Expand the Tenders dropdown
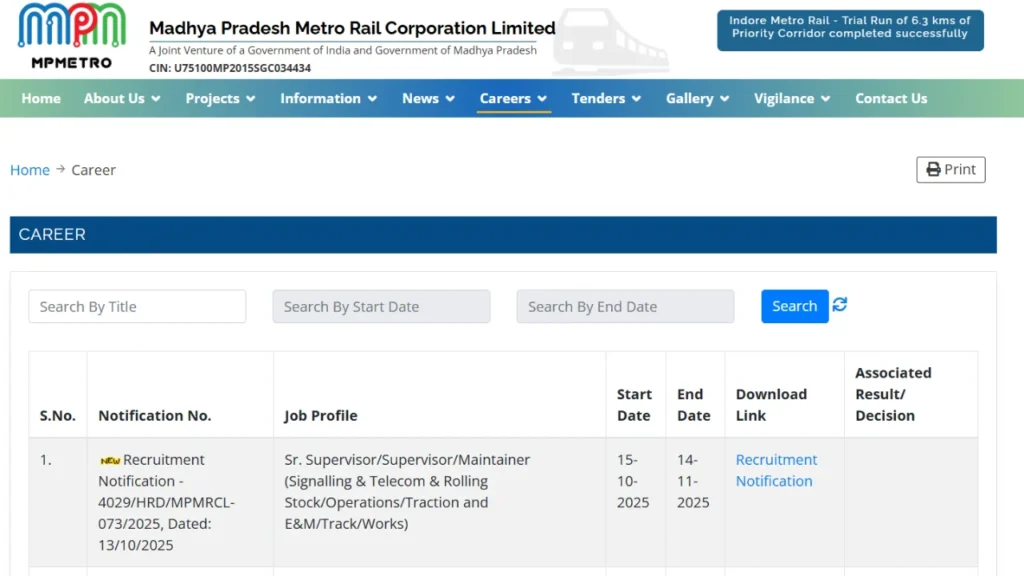 click(606, 98)
